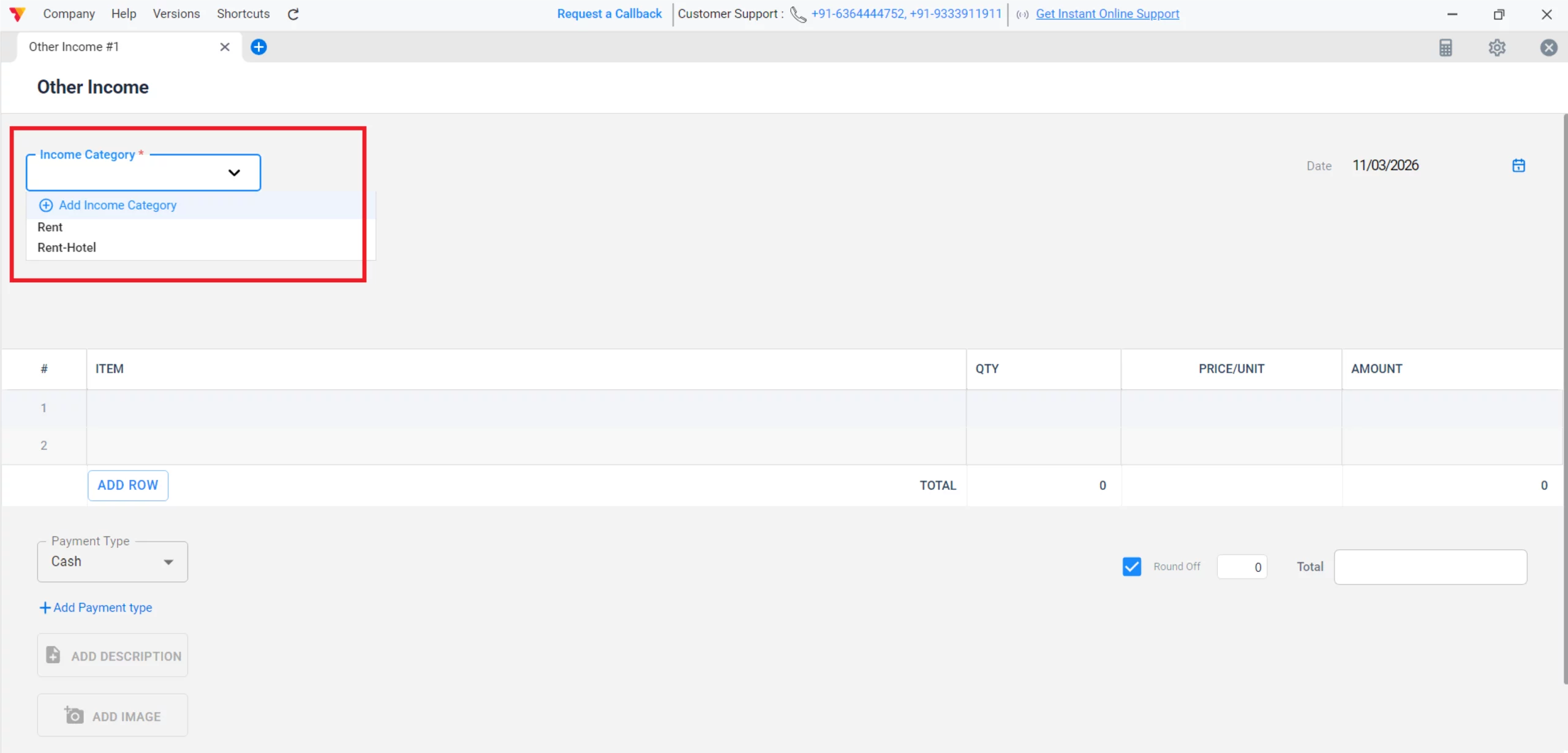Click Get Instant Online Support link
The width and height of the screenshot is (1568, 753).
point(1107,14)
